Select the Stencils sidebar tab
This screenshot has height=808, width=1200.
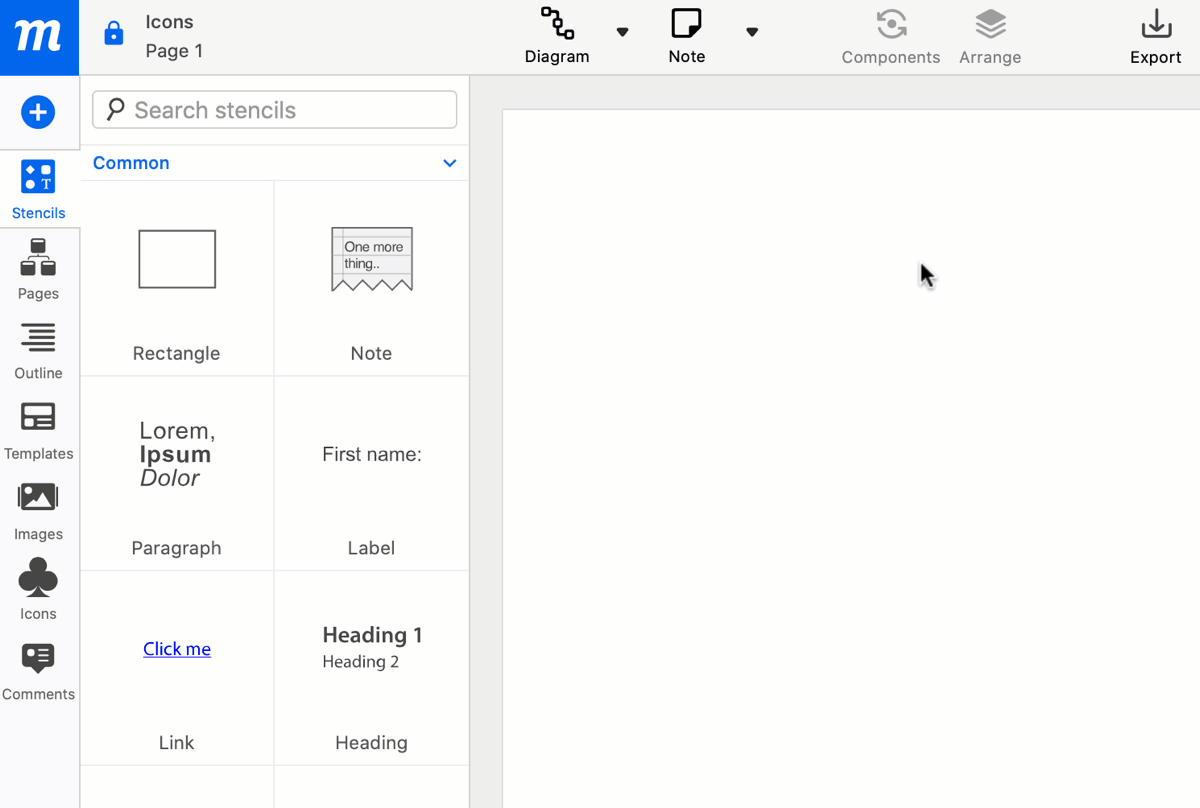click(x=38, y=190)
